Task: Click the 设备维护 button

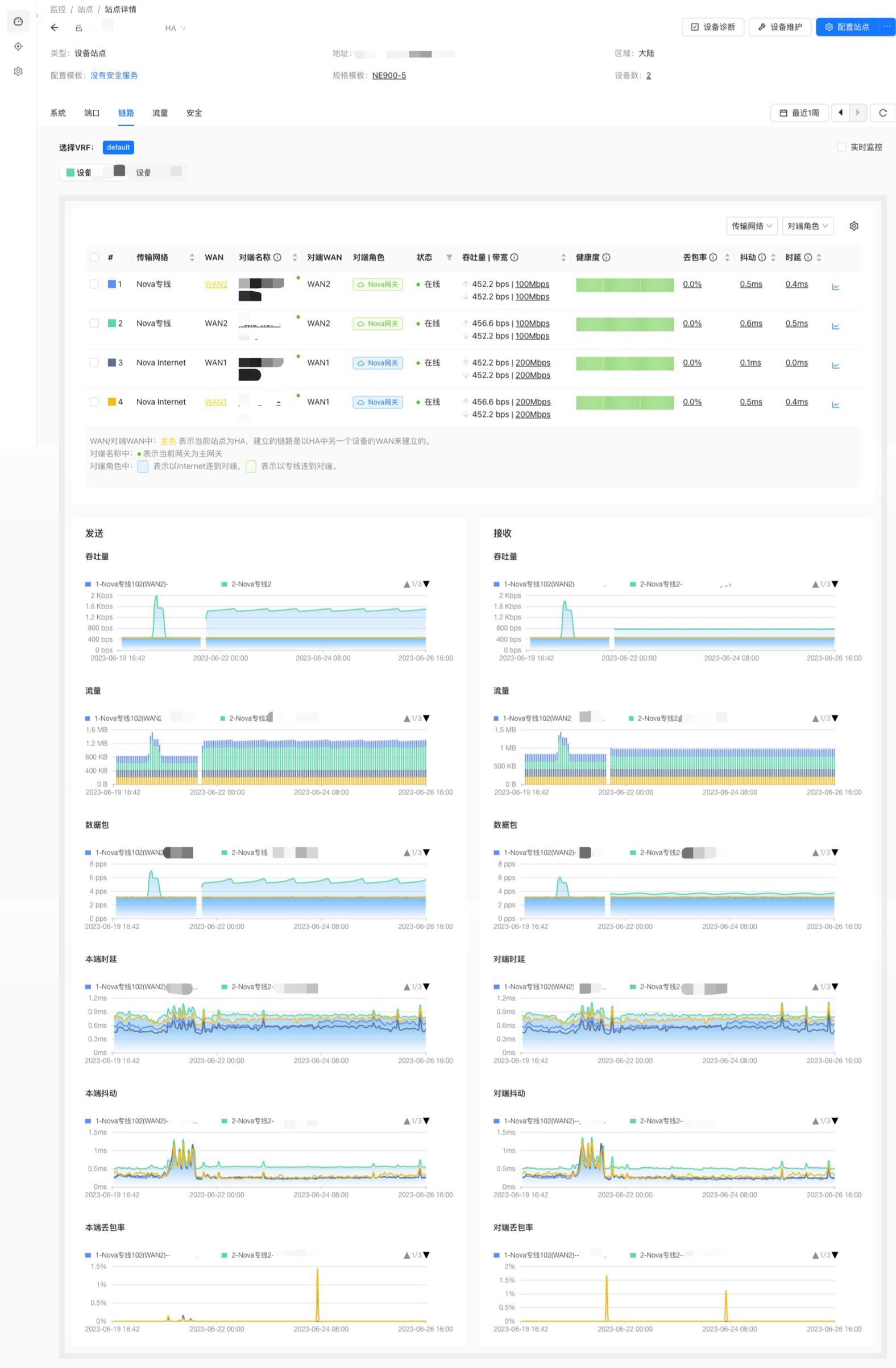Action: click(x=779, y=27)
